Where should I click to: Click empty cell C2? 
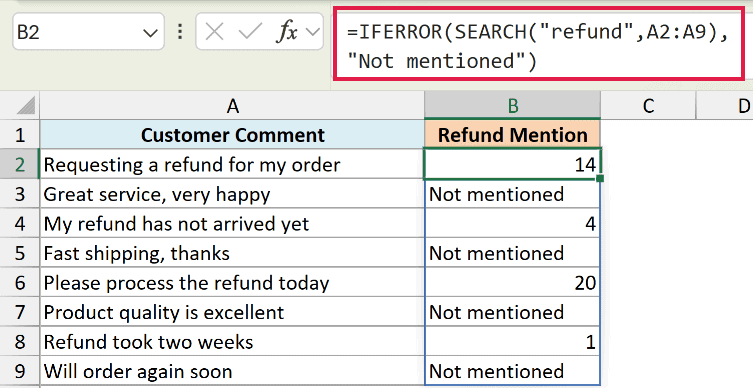[648, 164]
